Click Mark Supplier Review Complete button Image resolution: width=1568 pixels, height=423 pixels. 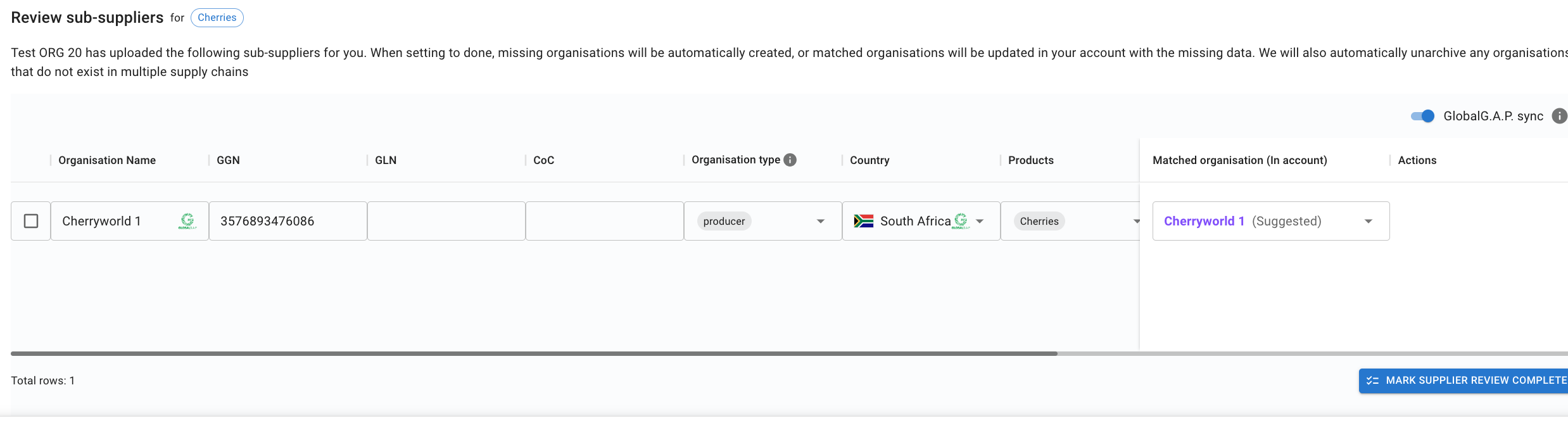coord(1464,381)
